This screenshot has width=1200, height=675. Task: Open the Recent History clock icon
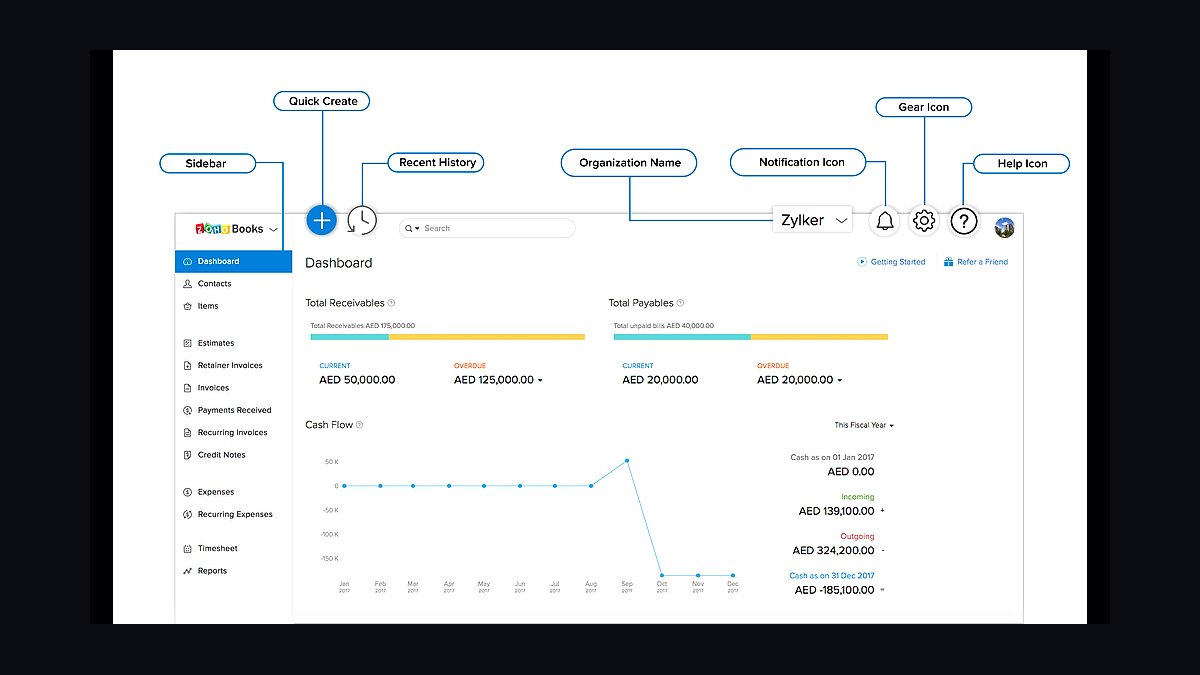click(x=362, y=220)
